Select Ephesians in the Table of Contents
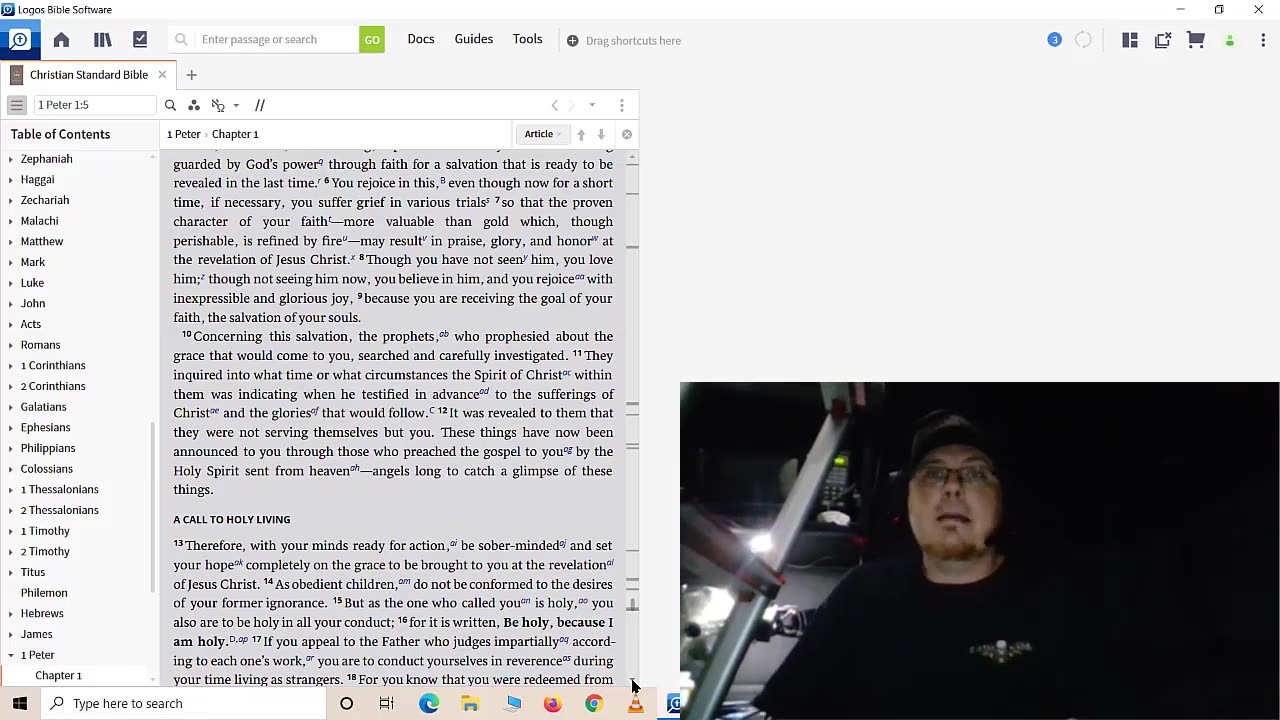Screen dimensions: 1280x720 [x=45, y=428]
